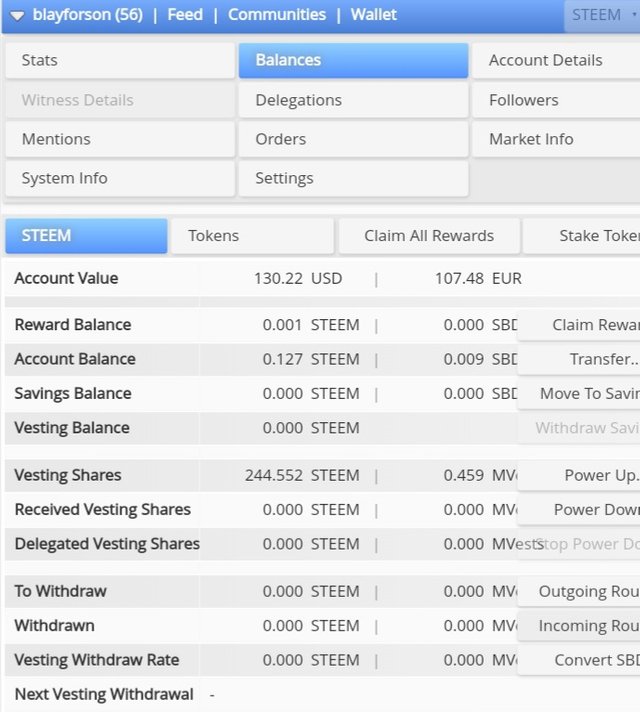The width and height of the screenshot is (640, 712).
Task: Click the Savings Balance label
Action: click(x=73, y=394)
